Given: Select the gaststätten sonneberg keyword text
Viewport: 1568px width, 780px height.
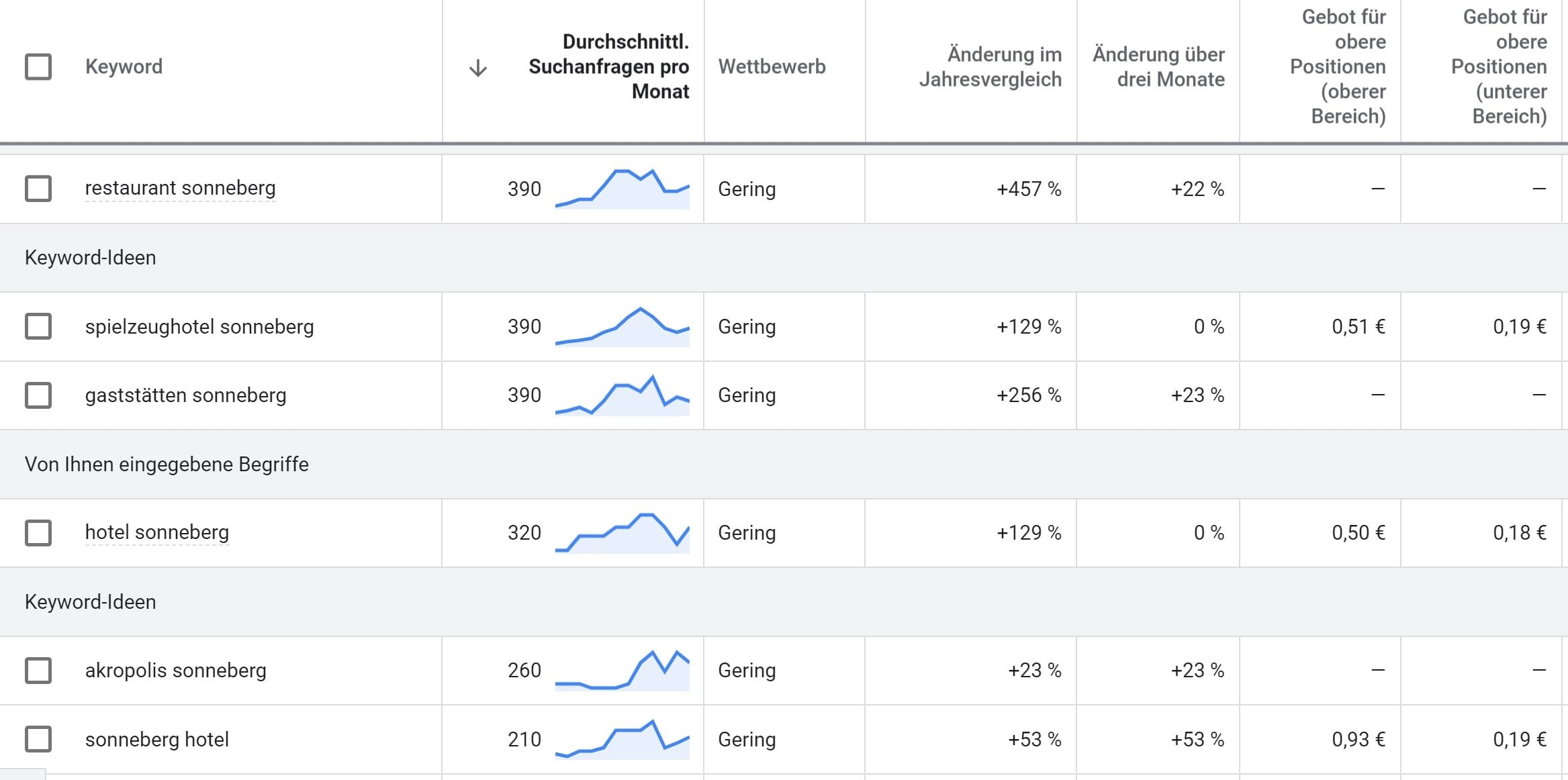Looking at the screenshot, I should click(185, 395).
